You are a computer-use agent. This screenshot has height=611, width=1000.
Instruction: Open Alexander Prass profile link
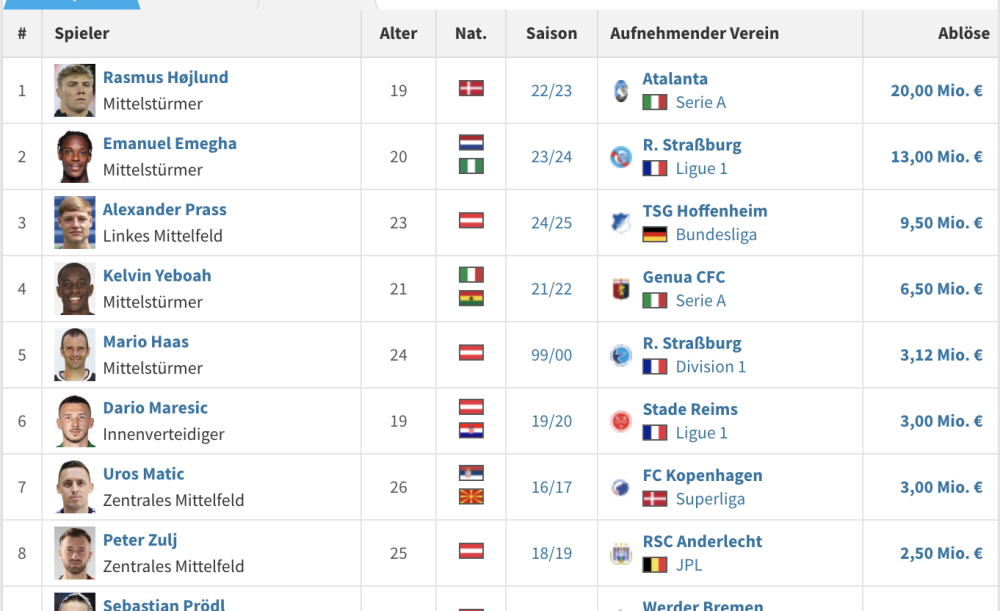165,209
